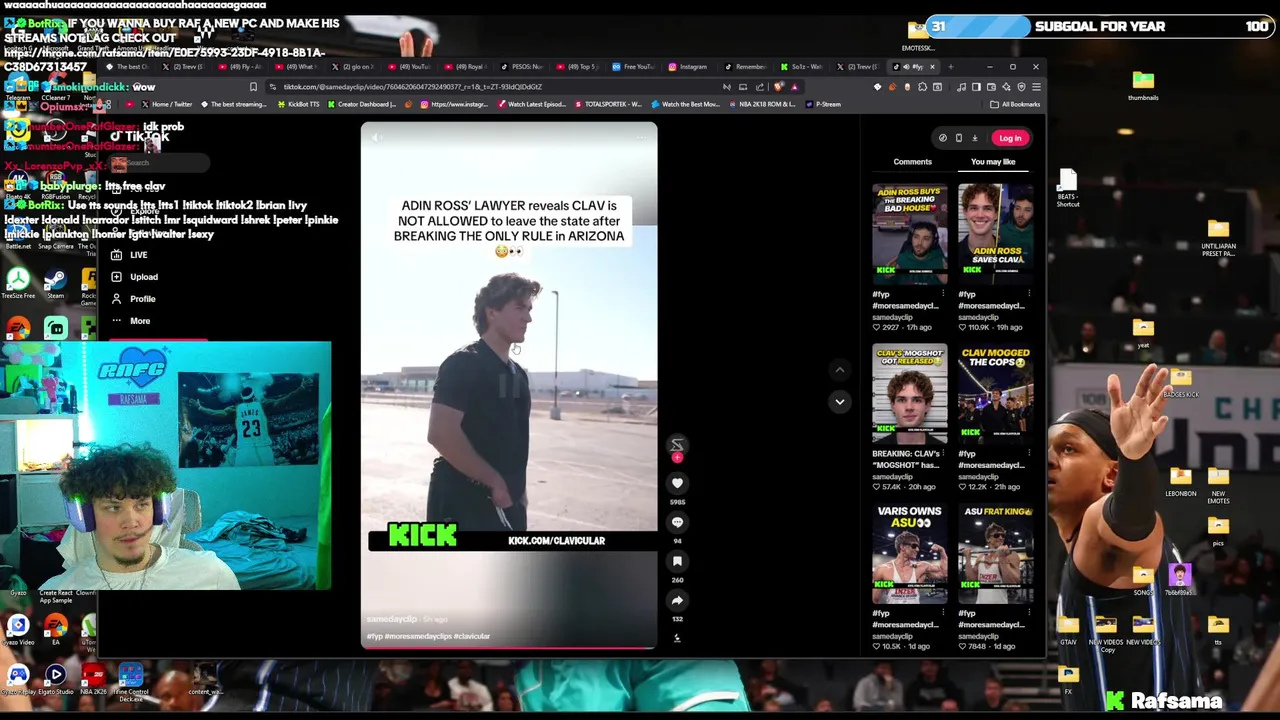Click the Log in button

(1010, 138)
